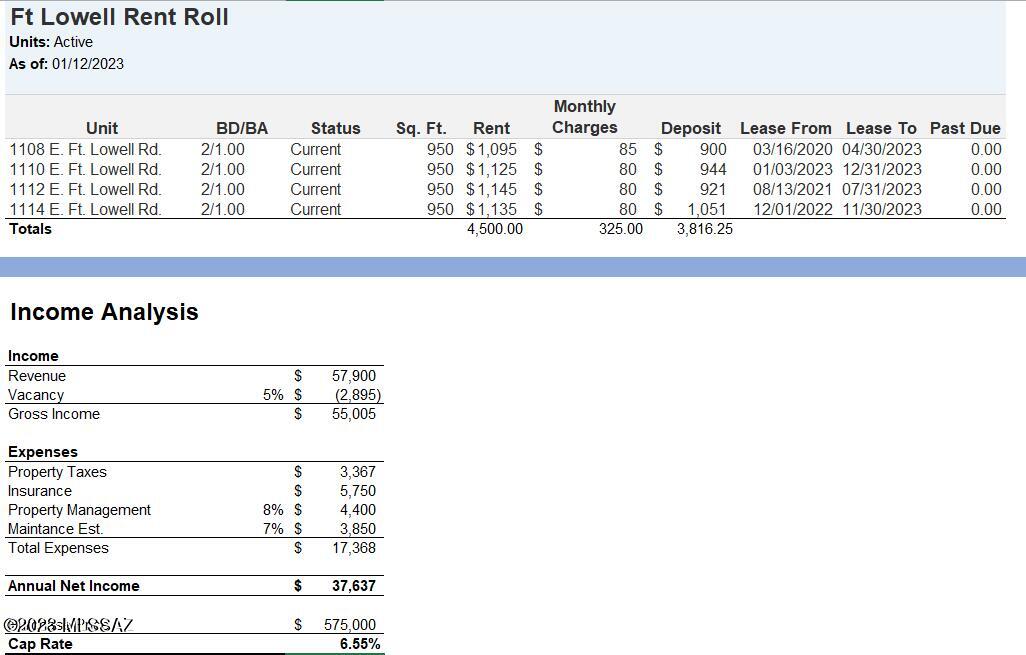The height and width of the screenshot is (655, 1026).
Task: Click the rent value '$1,145'
Action: 491,190
